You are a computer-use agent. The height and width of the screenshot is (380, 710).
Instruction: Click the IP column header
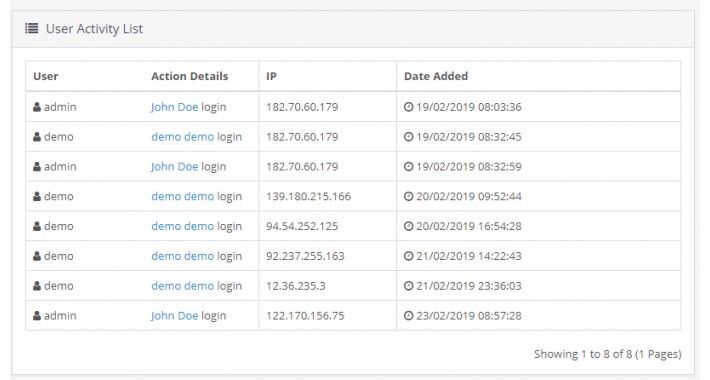(x=271, y=76)
